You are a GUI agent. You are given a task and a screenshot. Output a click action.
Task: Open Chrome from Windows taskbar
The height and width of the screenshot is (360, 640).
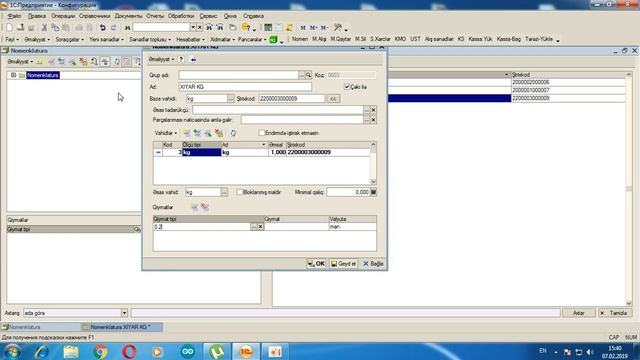(100, 351)
